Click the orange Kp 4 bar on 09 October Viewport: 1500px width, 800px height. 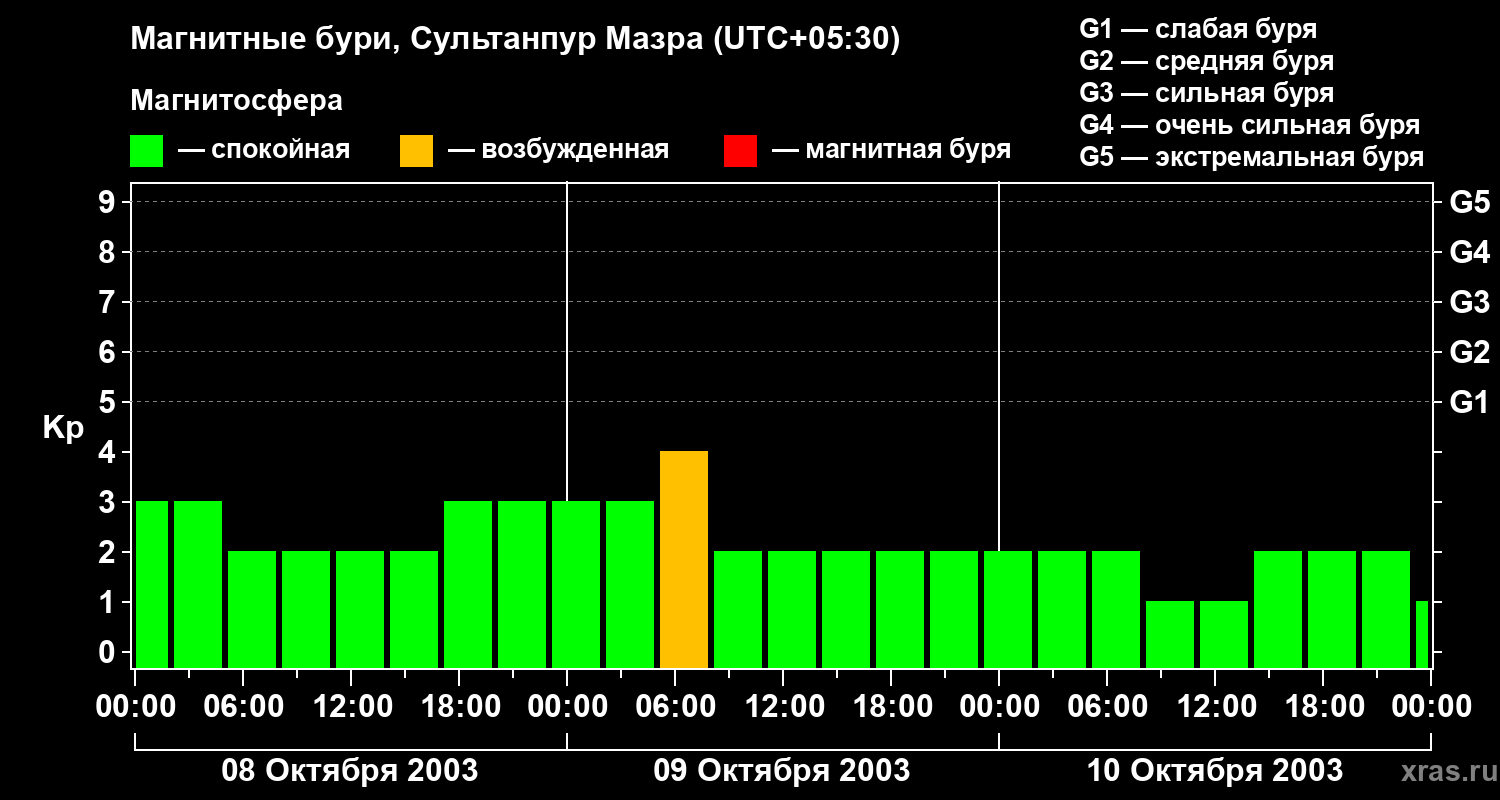coord(684,559)
